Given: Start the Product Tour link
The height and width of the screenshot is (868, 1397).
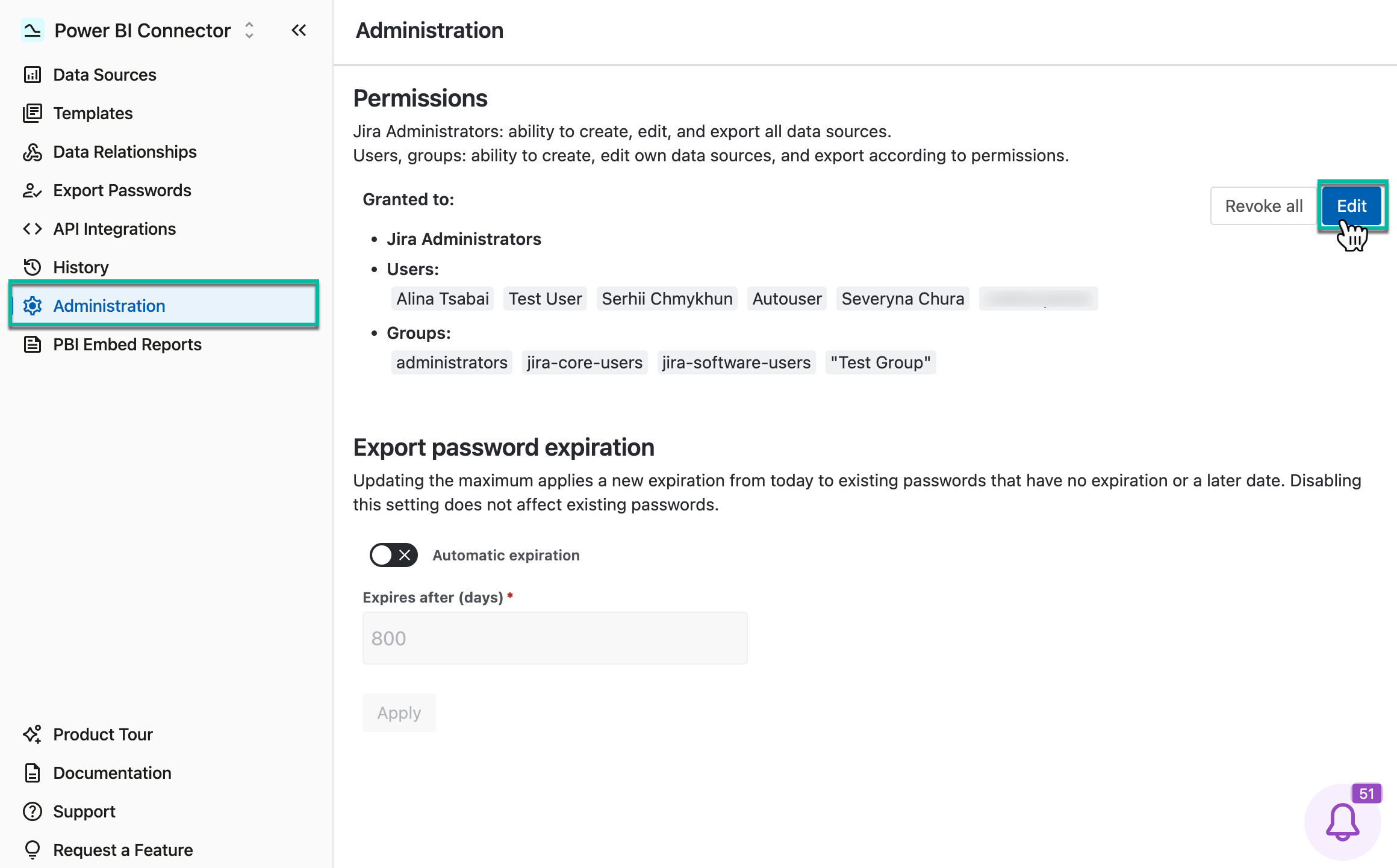Looking at the screenshot, I should [x=103, y=734].
